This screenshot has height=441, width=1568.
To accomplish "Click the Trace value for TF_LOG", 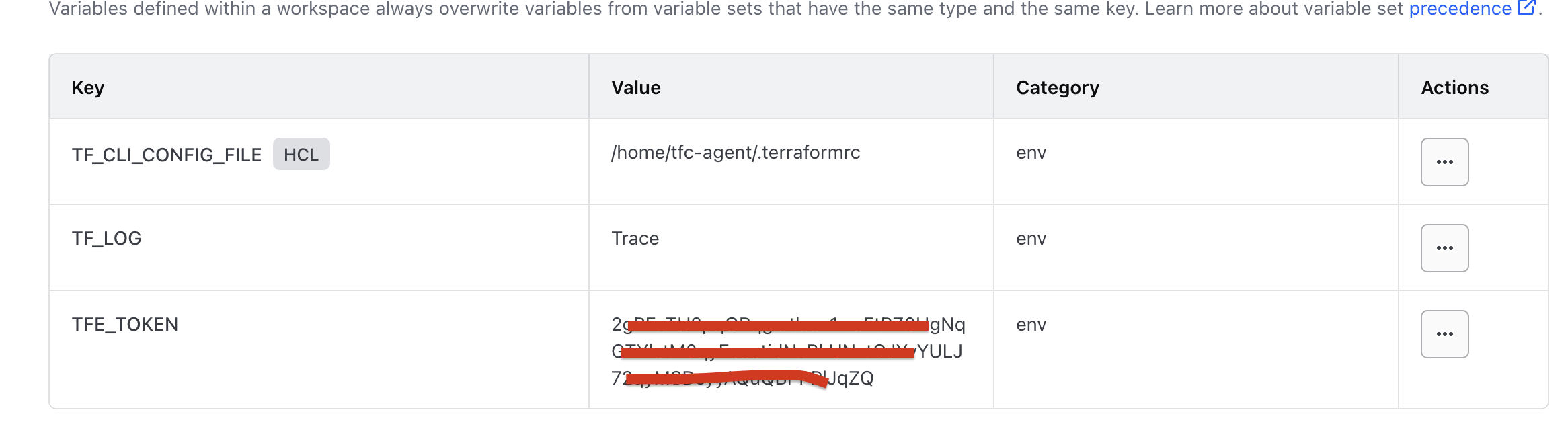I will [x=635, y=239].
